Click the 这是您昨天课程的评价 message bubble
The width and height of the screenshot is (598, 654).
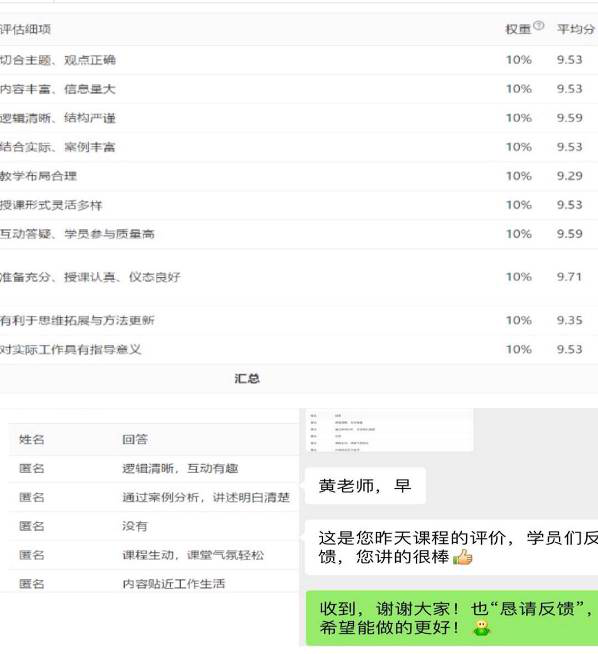pos(452,547)
